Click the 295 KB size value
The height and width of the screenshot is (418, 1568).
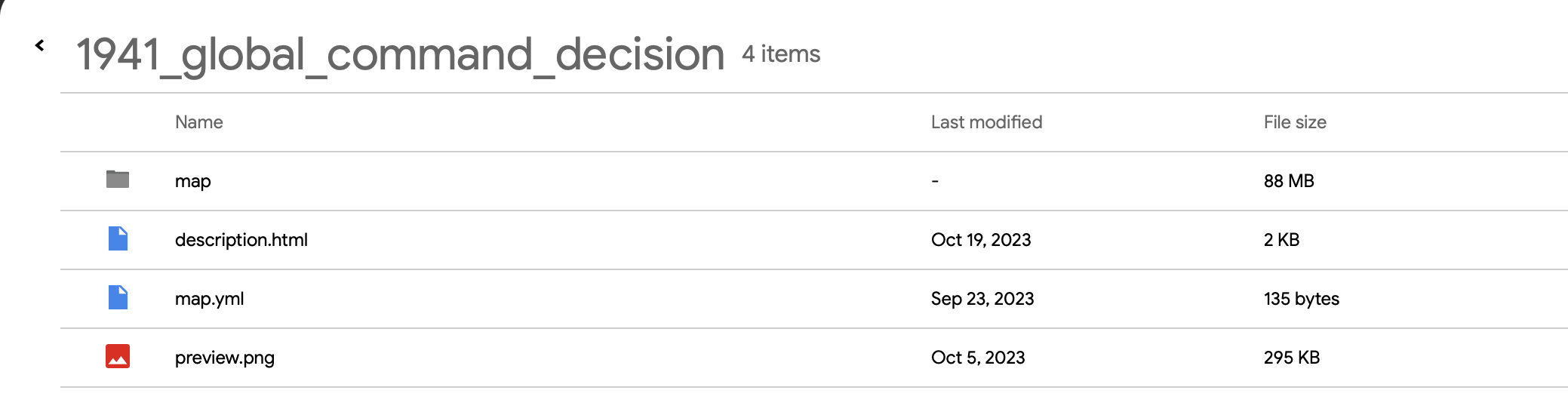[x=1291, y=358]
